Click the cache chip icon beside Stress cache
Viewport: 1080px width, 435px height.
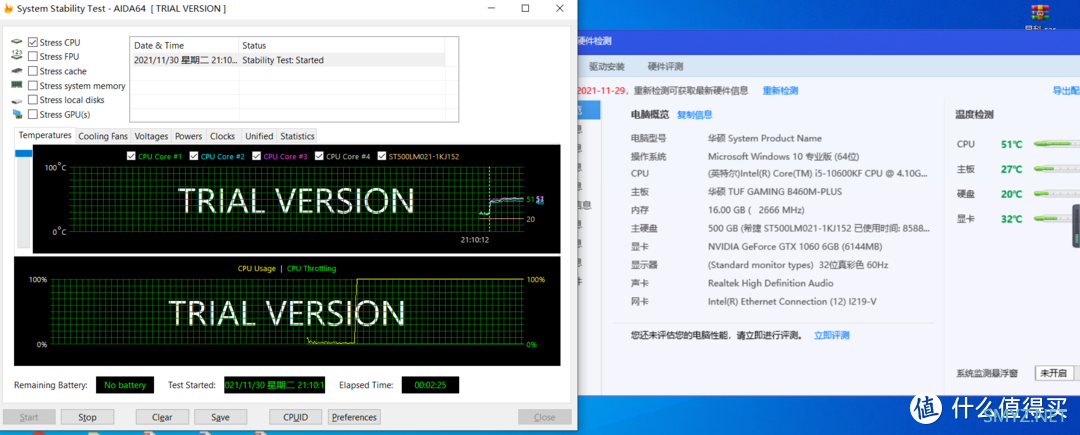click(x=17, y=71)
